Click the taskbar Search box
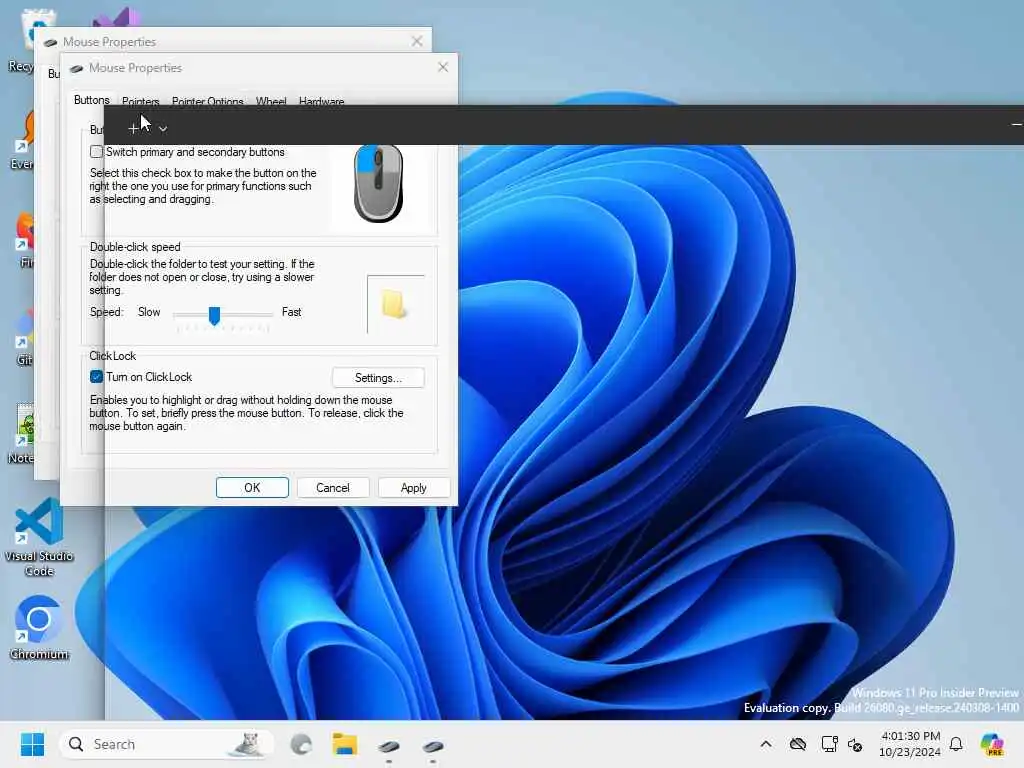Viewport: 1024px width, 768px height. (x=165, y=744)
